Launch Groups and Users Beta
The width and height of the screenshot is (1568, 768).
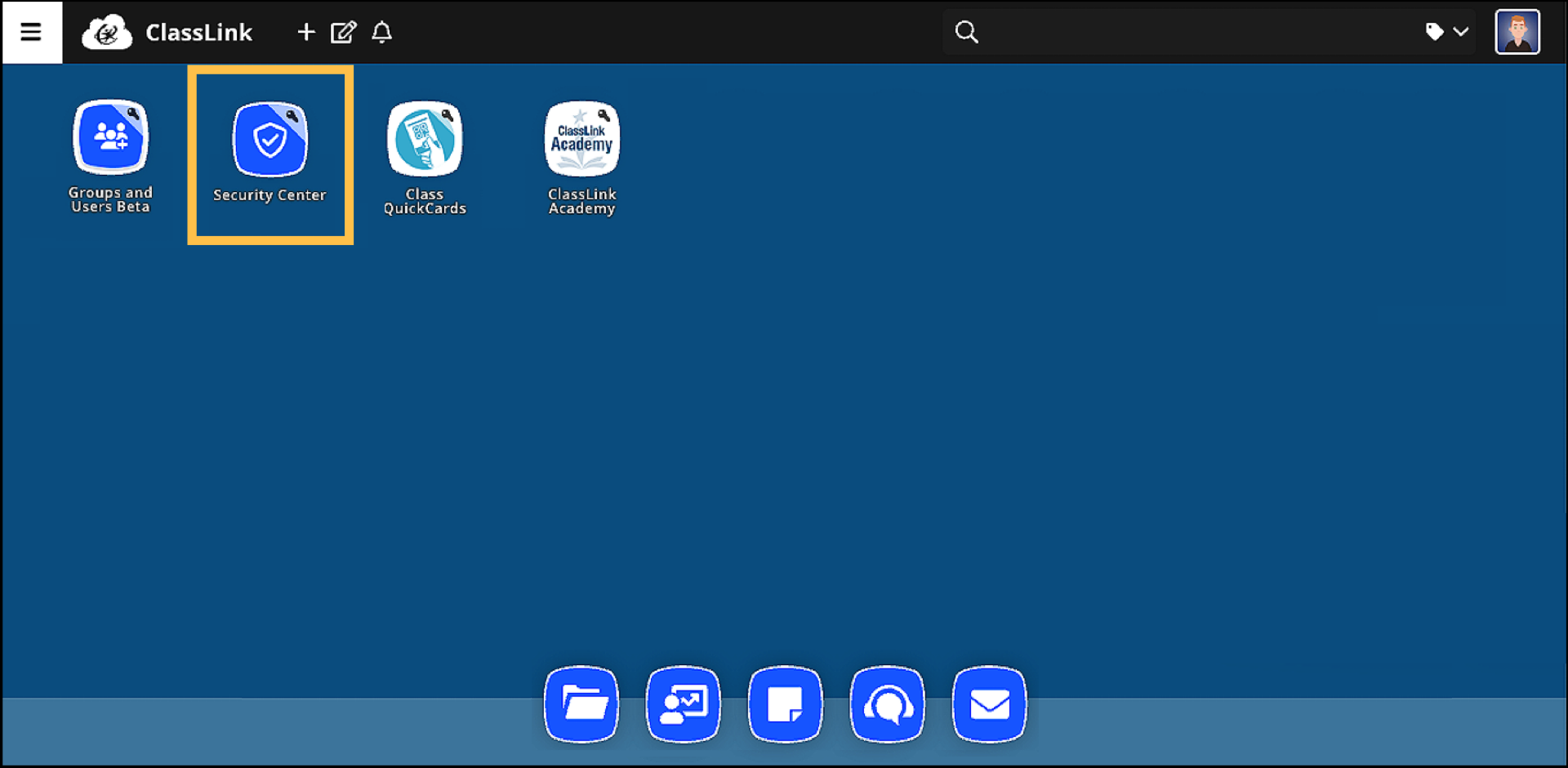tap(110, 139)
